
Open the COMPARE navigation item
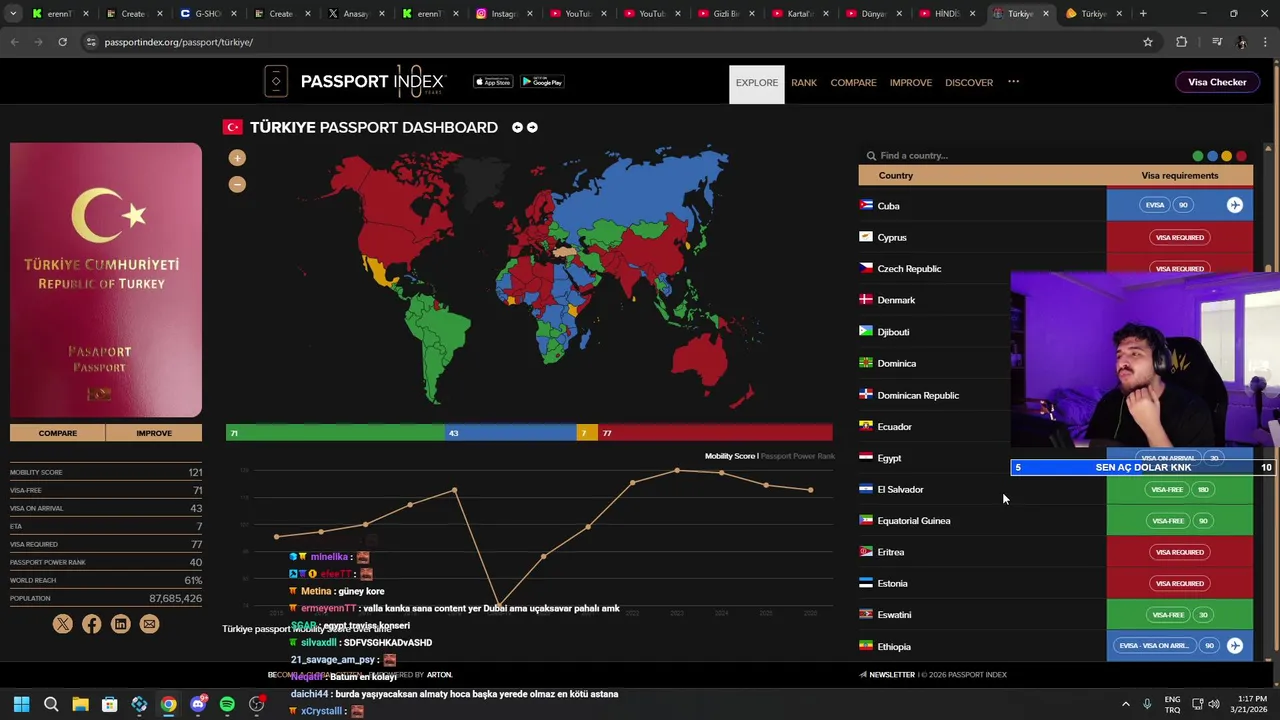coord(853,83)
